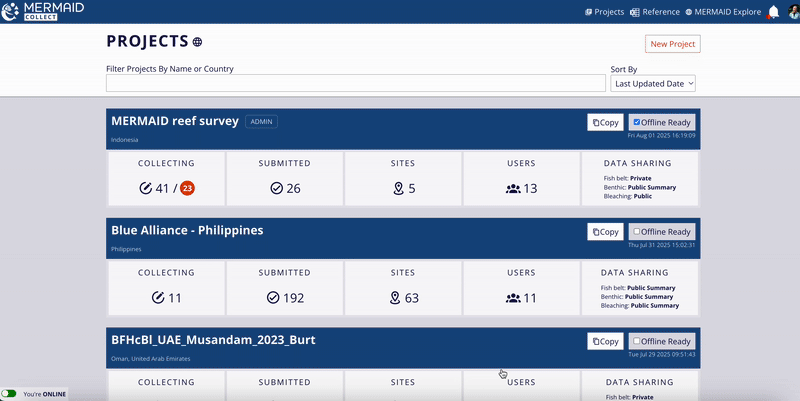Image resolution: width=800 pixels, height=401 pixels.
Task: Uncheck Offline Ready for MERMAID reef survey
Action: [636, 122]
